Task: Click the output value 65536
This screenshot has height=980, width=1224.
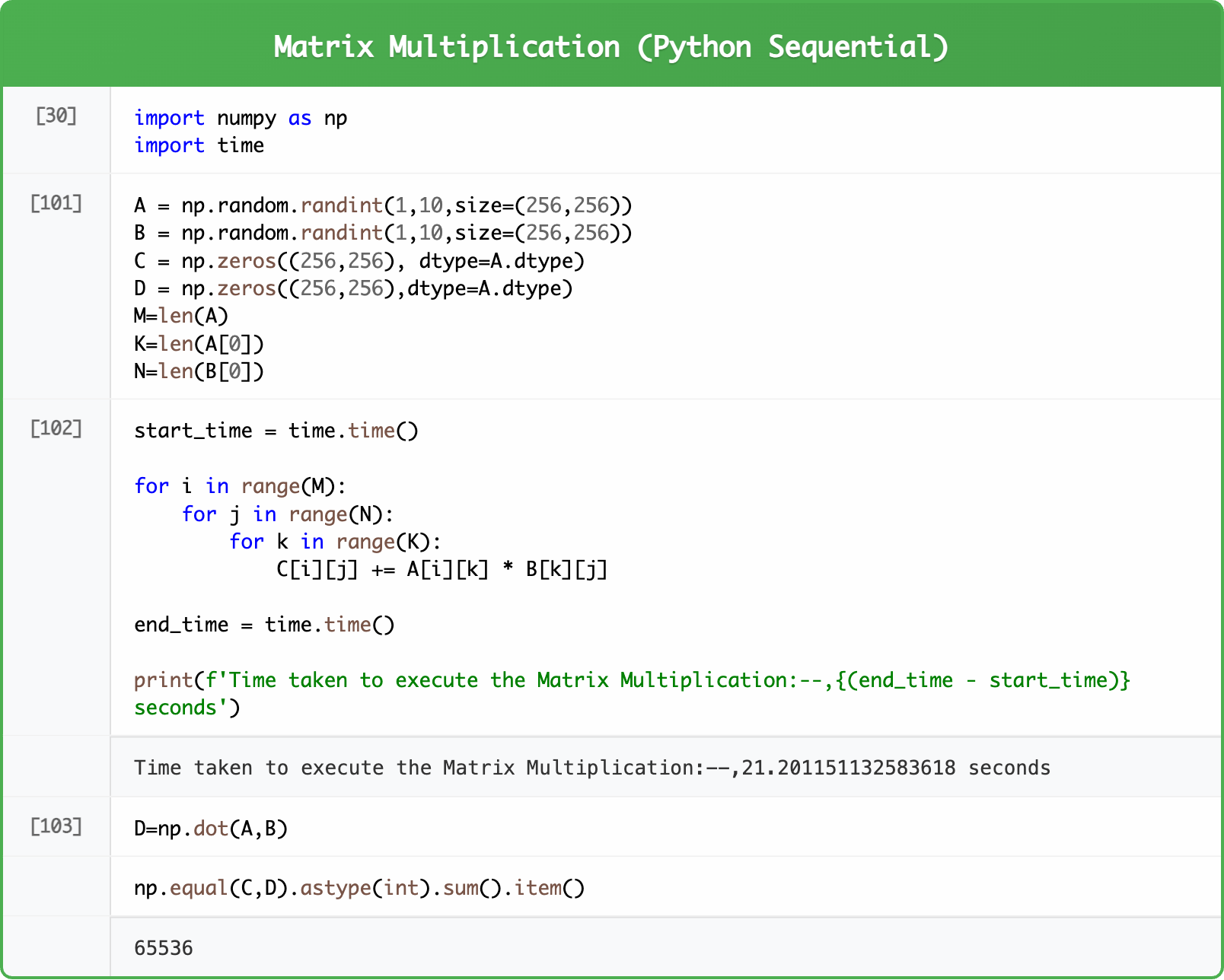Action: (x=164, y=948)
